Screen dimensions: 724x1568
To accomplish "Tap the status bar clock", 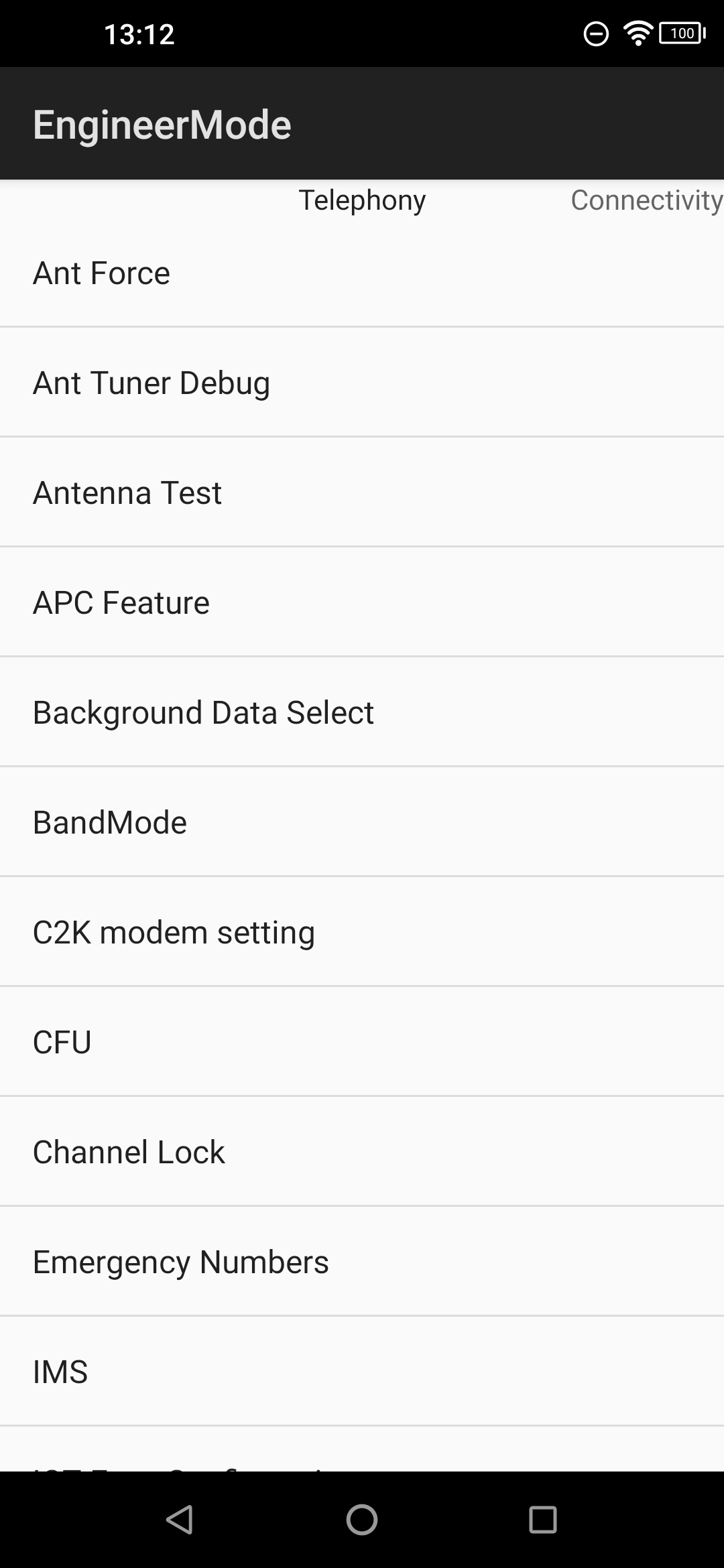I will coord(139,34).
